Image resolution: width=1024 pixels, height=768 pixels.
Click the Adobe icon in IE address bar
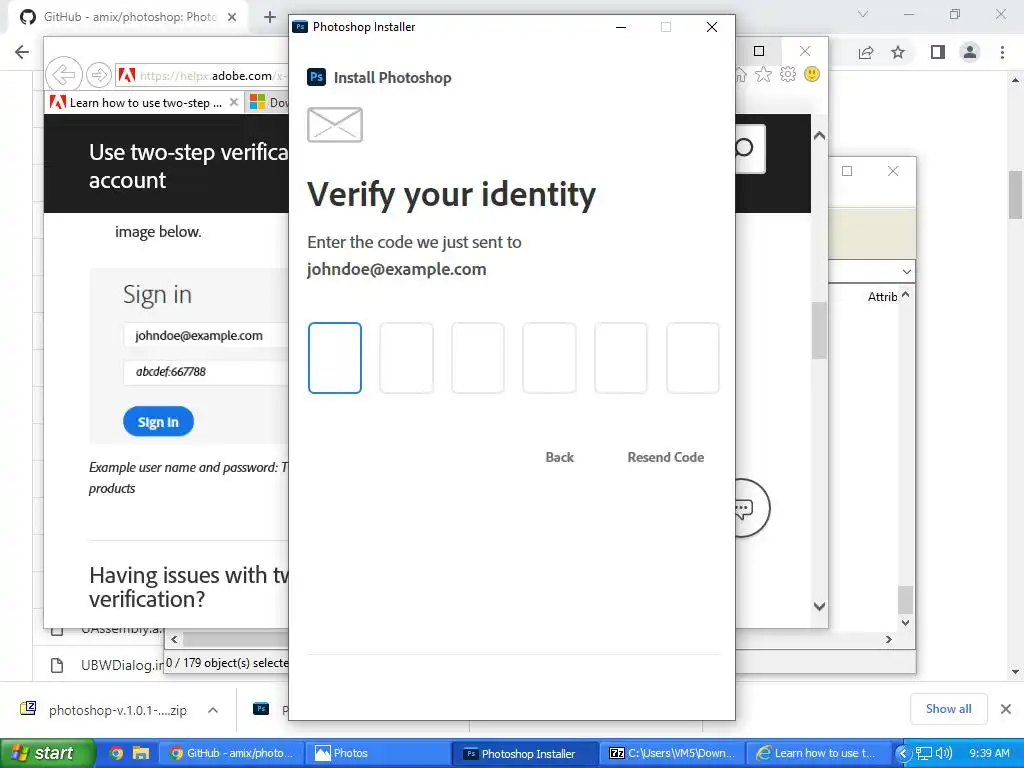pos(127,75)
